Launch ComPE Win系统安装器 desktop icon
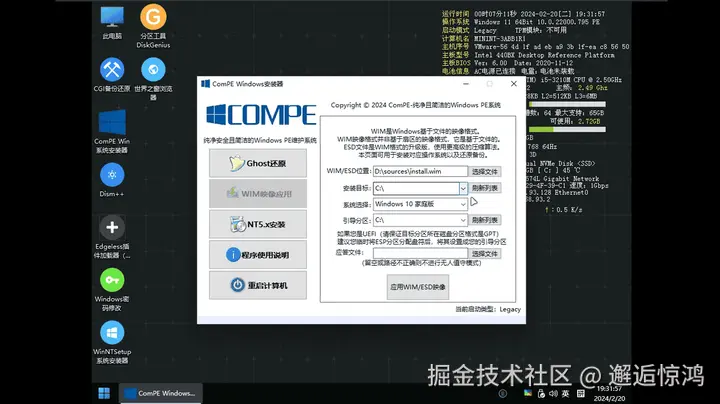720x404 pixels. point(112,131)
